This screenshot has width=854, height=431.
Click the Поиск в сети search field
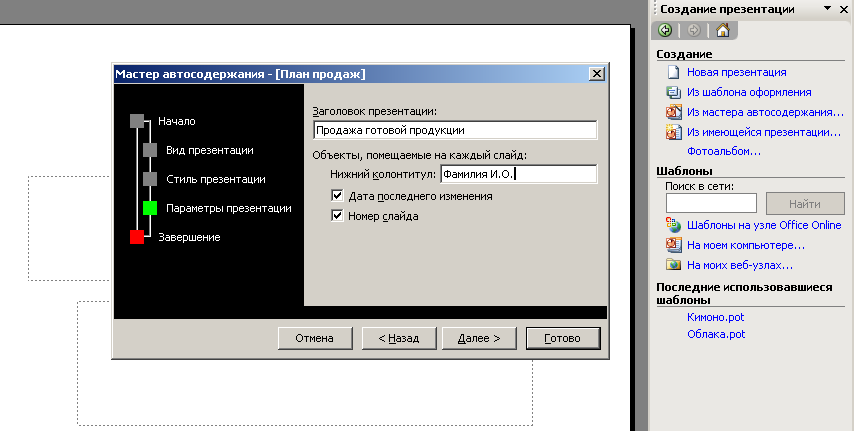pos(711,203)
